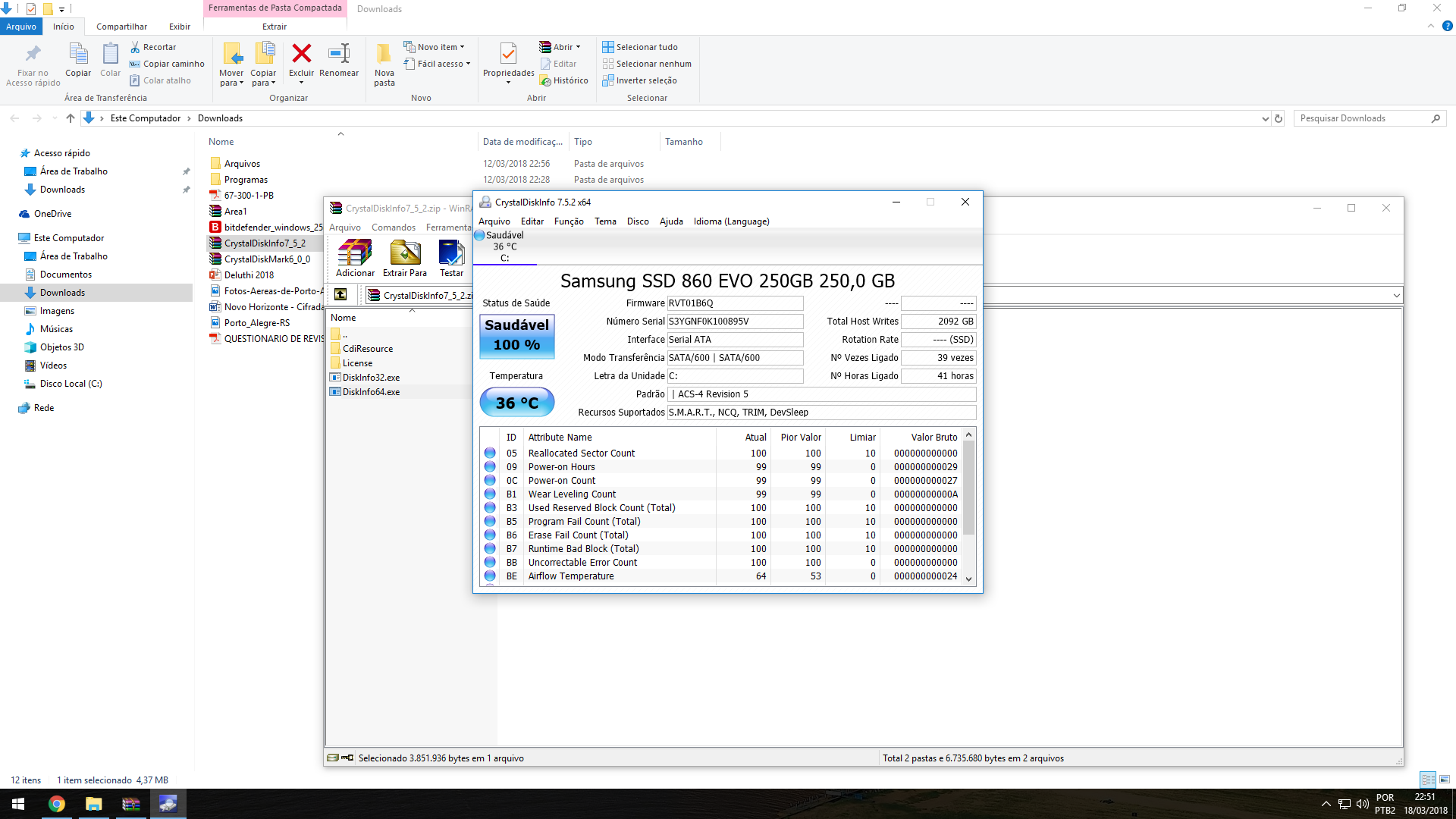Open Chrome from the taskbar
The height and width of the screenshot is (819, 1456).
[x=57, y=804]
